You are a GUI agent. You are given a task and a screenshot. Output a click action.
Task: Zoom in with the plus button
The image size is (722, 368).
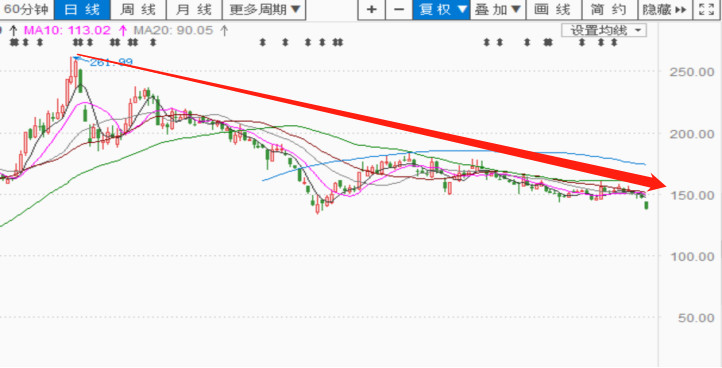click(x=372, y=9)
